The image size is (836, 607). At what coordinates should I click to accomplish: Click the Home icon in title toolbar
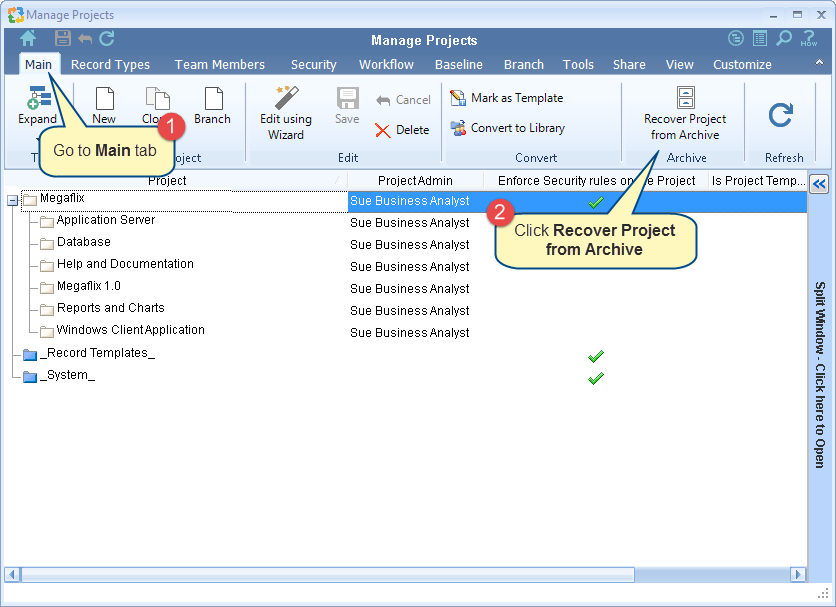[x=28, y=38]
